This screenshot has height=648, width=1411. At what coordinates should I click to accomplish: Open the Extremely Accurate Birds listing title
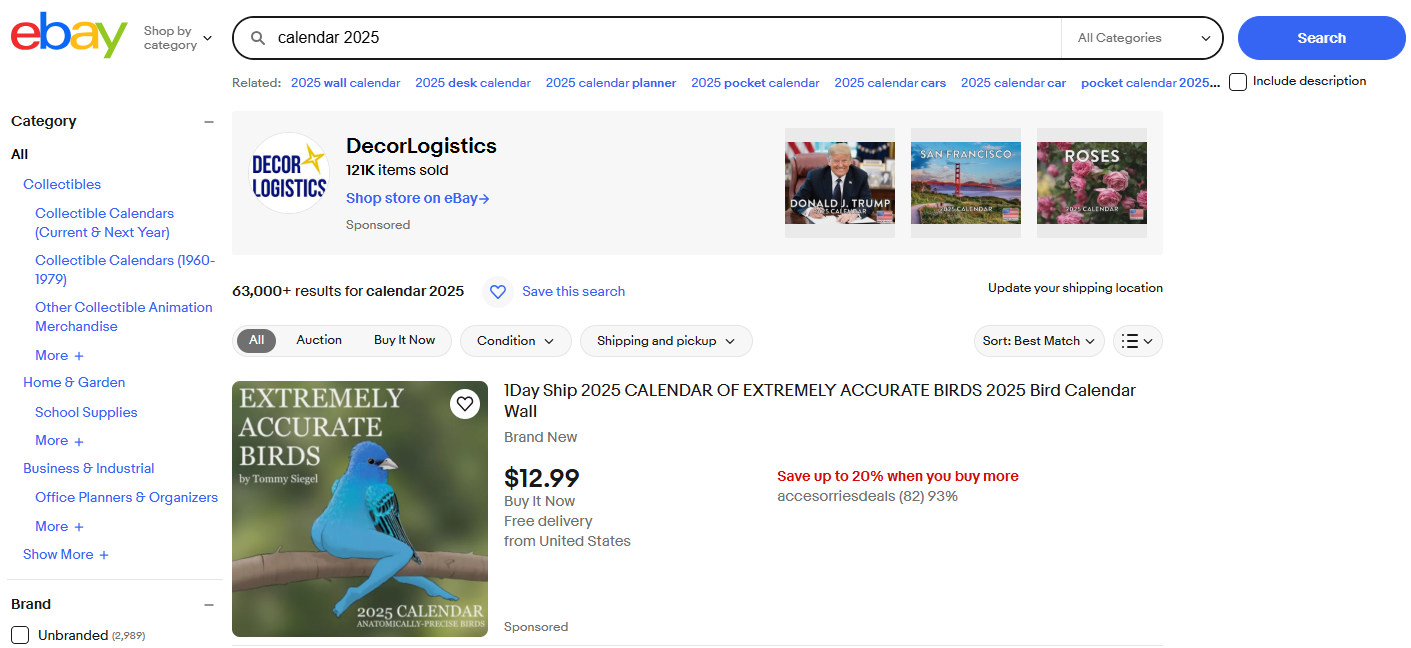[x=820, y=401]
